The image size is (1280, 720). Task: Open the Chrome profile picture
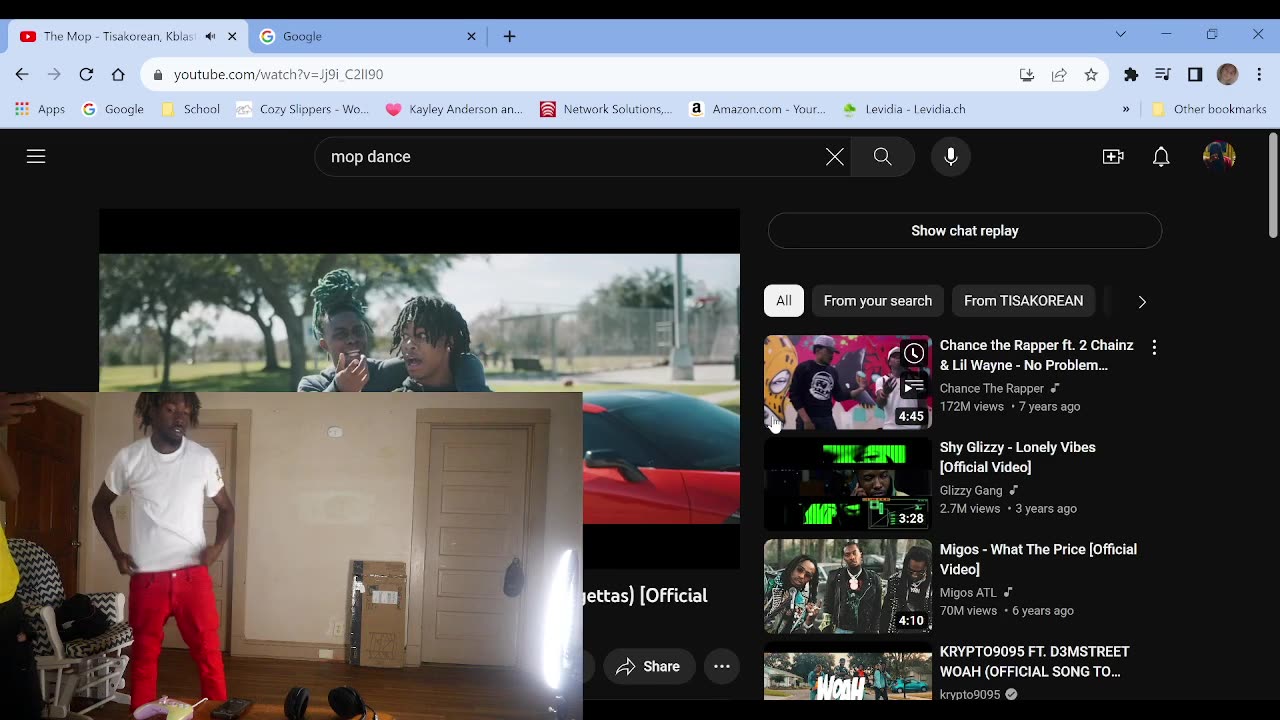click(1227, 74)
